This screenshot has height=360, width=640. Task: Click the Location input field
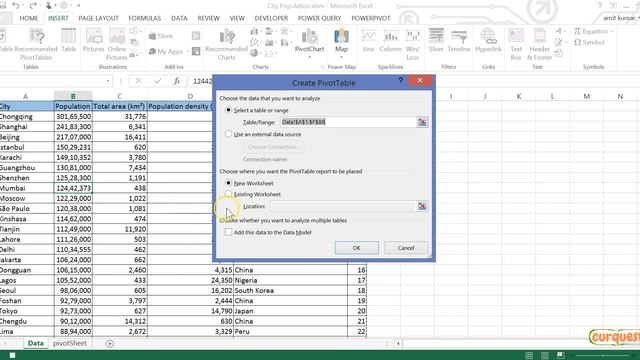click(x=343, y=206)
